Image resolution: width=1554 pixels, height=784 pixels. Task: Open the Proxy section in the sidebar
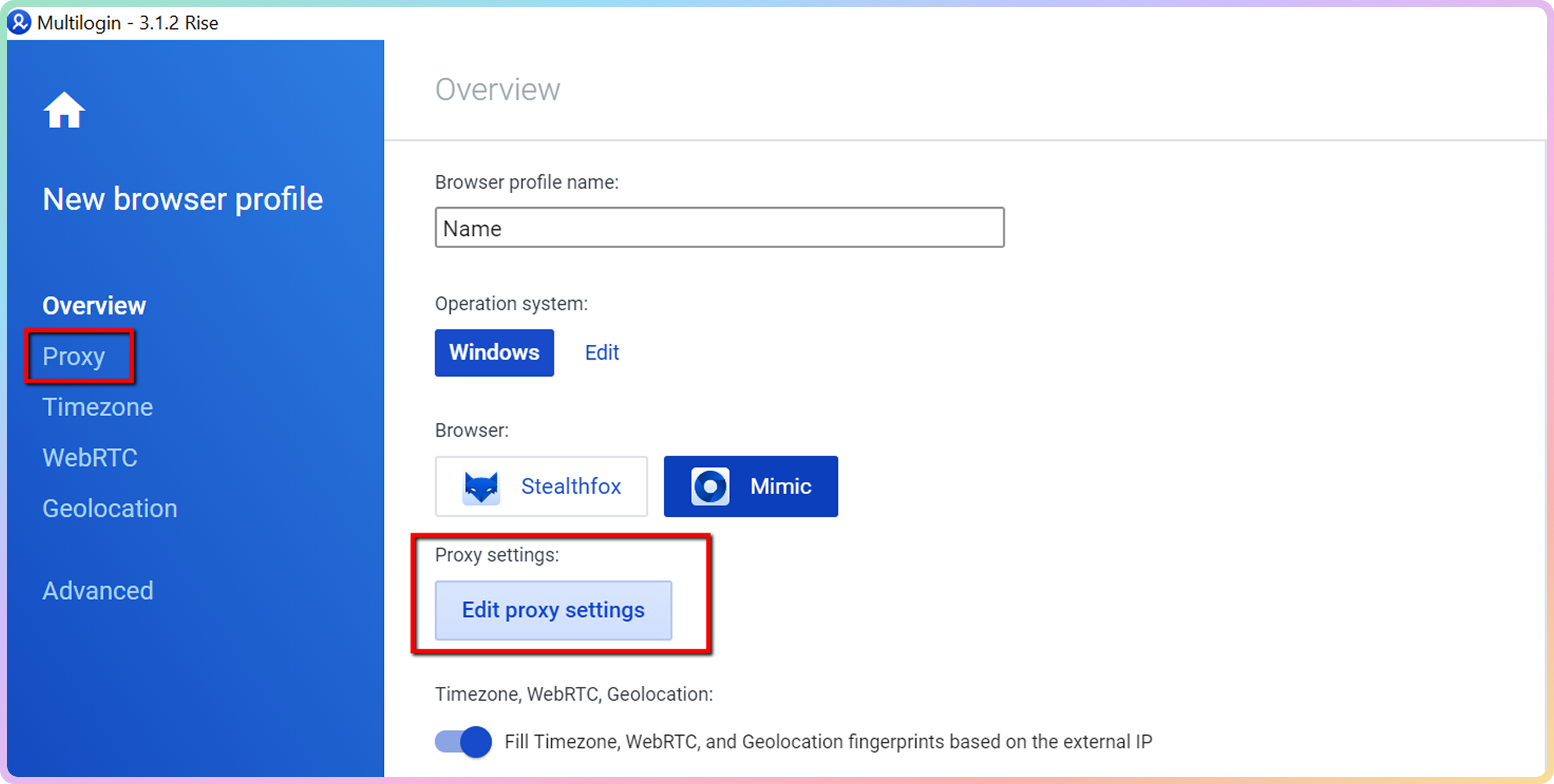pyautogui.click(x=73, y=356)
